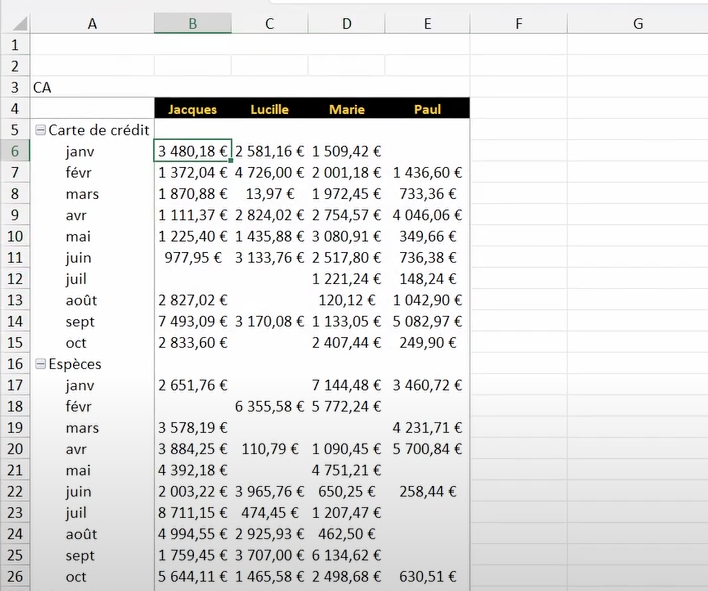Select cell with 630,51 €
The height and width of the screenshot is (591, 708).
427,577
